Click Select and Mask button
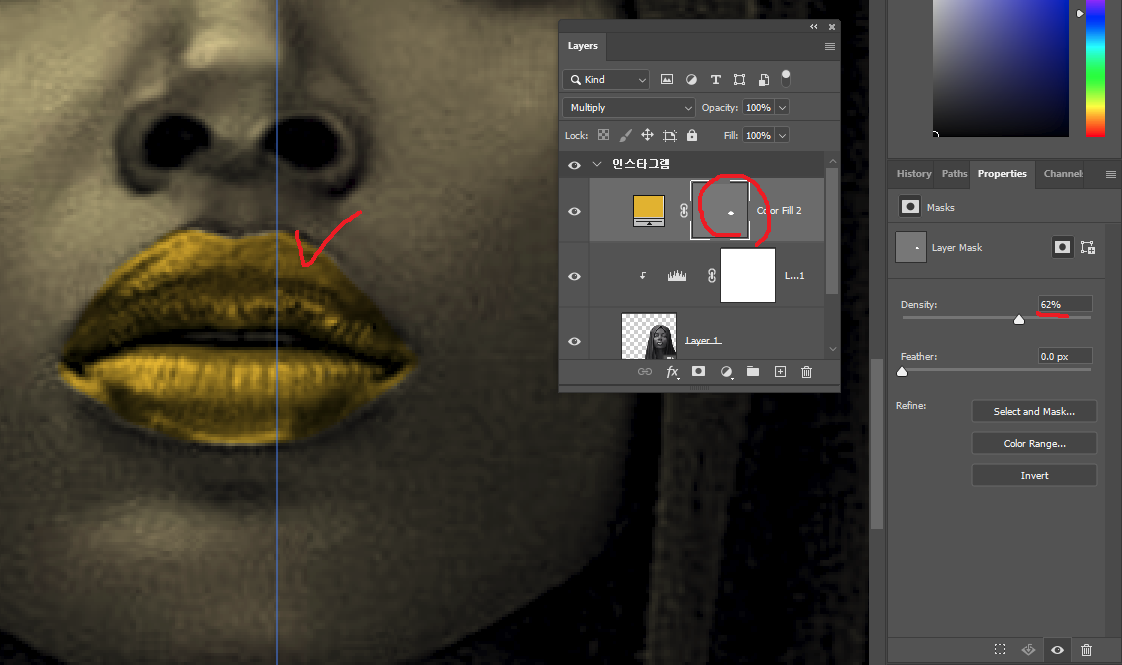 [x=1034, y=412]
